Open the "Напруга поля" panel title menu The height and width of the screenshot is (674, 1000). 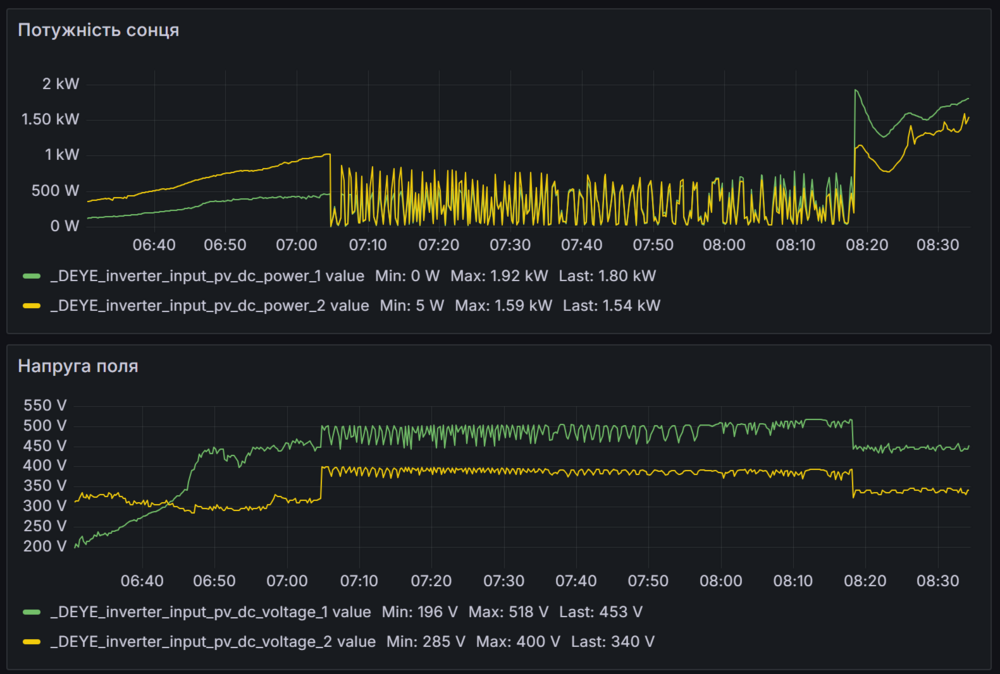(78, 366)
